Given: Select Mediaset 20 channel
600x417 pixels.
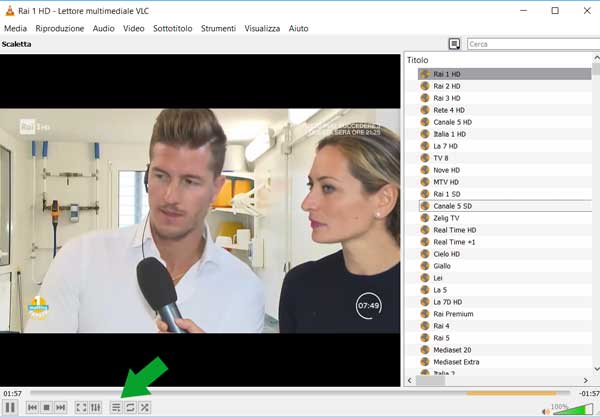Looking at the screenshot, I should (504, 350).
